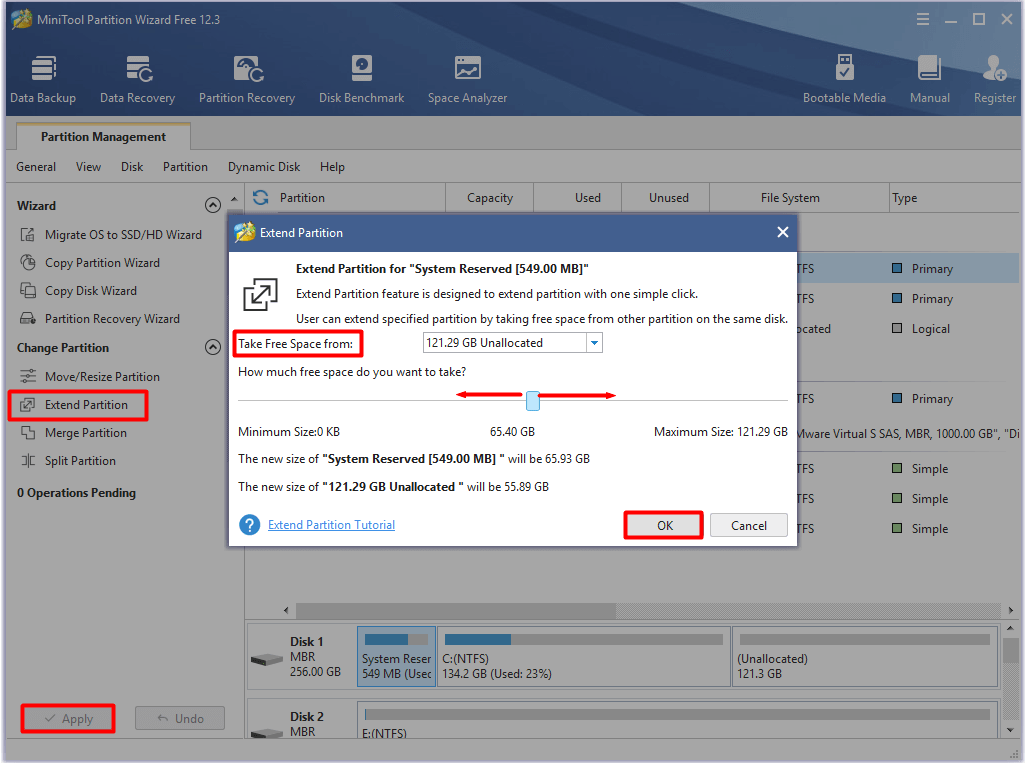Click Move/Resize Partition label
This screenshot has width=1025, height=763.
pos(102,377)
